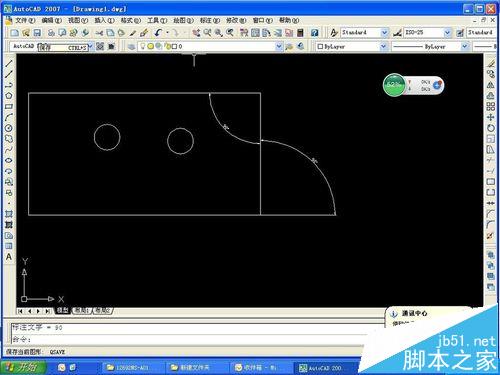Screen dimensions: 500x375
Task: Click the ByLayer color swatch box
Action: click(x=320, y=47)
